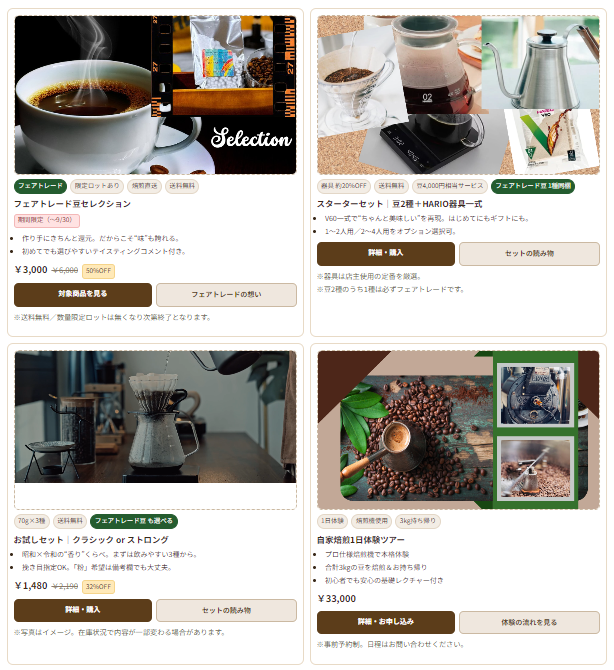Click the 限定ロットあり tag
Screen dimensions: 614x670
coord(97,186)
